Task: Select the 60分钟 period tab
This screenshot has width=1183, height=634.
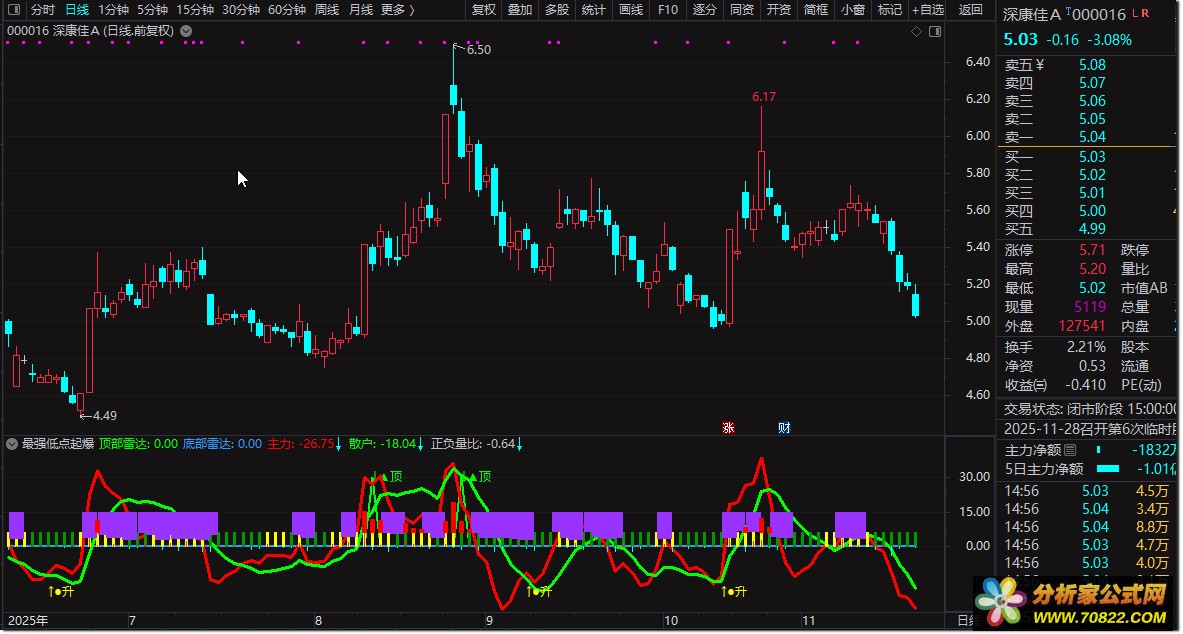Action: click(x=286, y=10)
